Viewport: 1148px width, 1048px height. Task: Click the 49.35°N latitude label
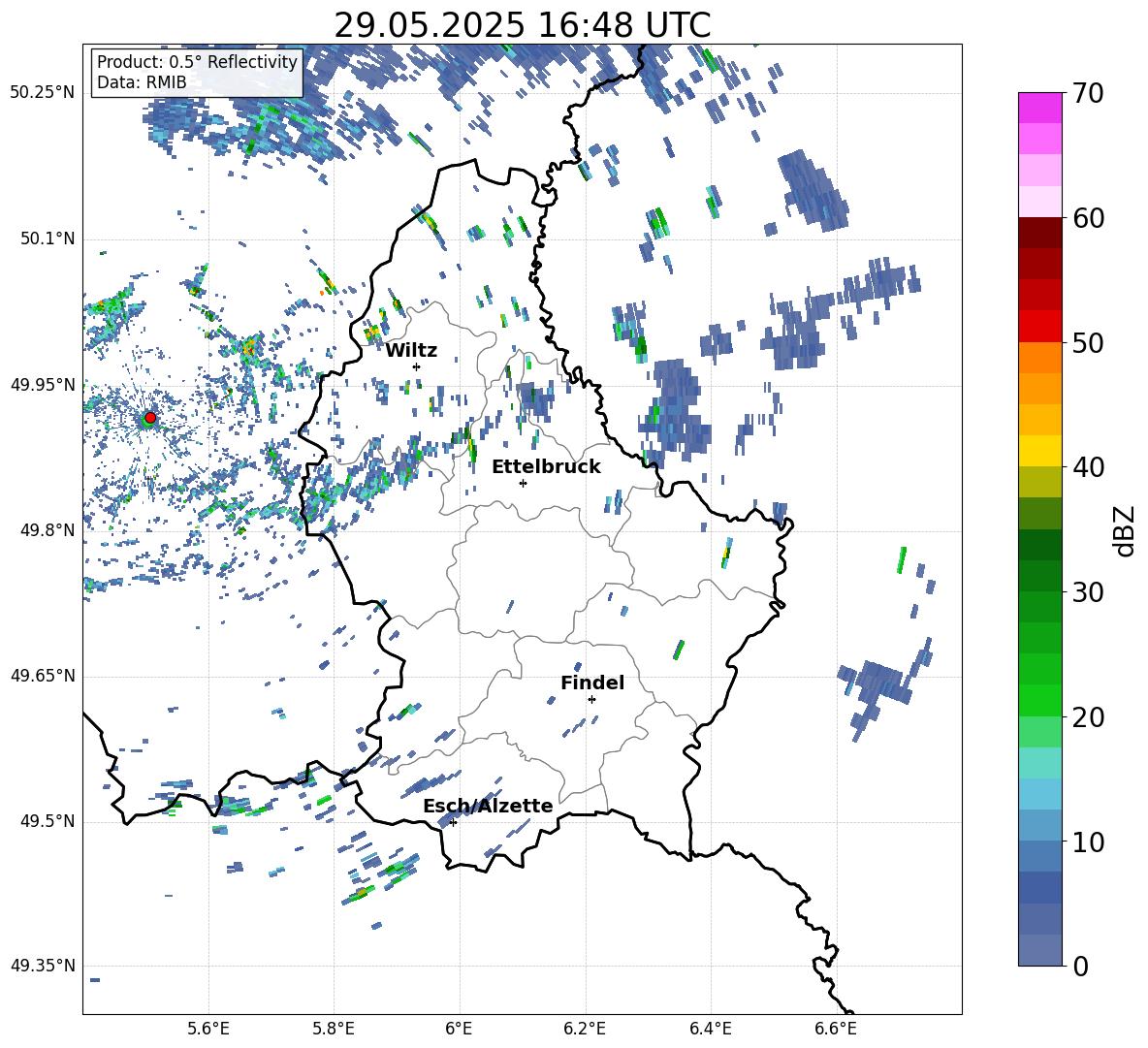click(x=43, y=966)
